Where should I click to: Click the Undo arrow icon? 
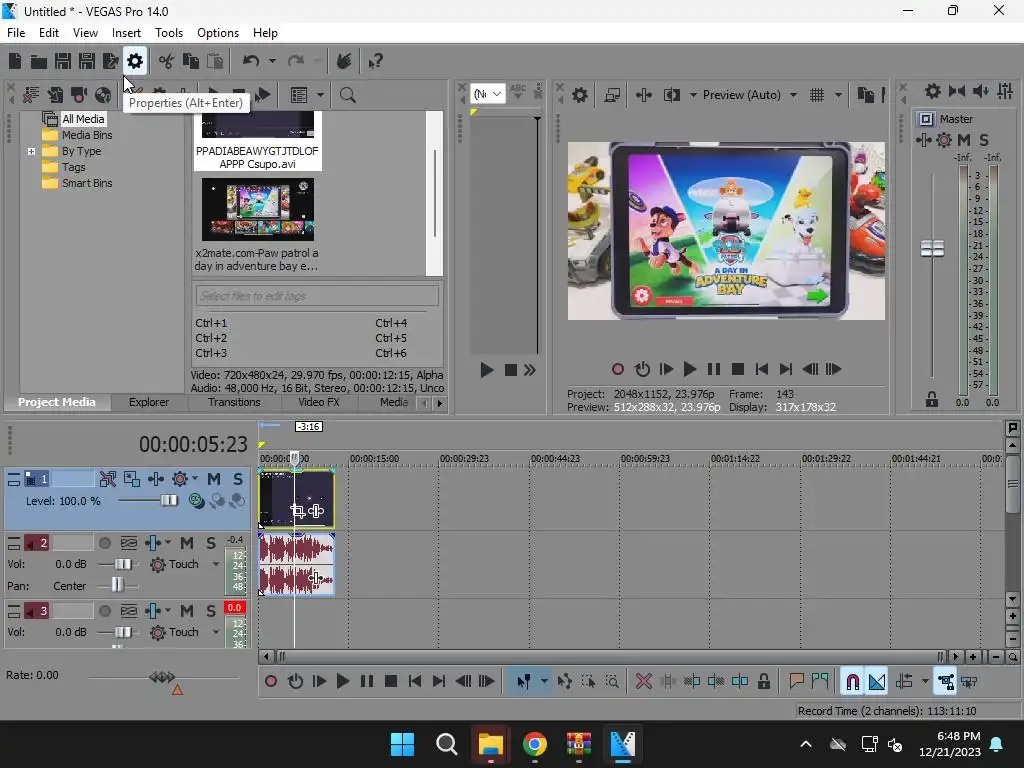point(251,61)
